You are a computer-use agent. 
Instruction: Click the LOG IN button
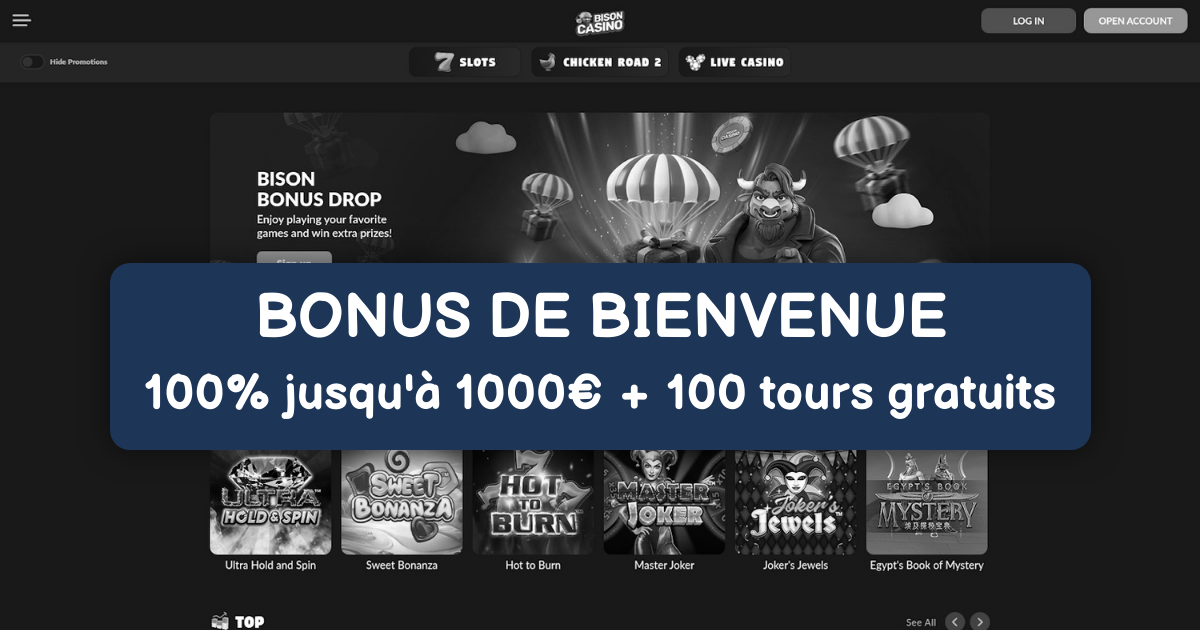1028,21
